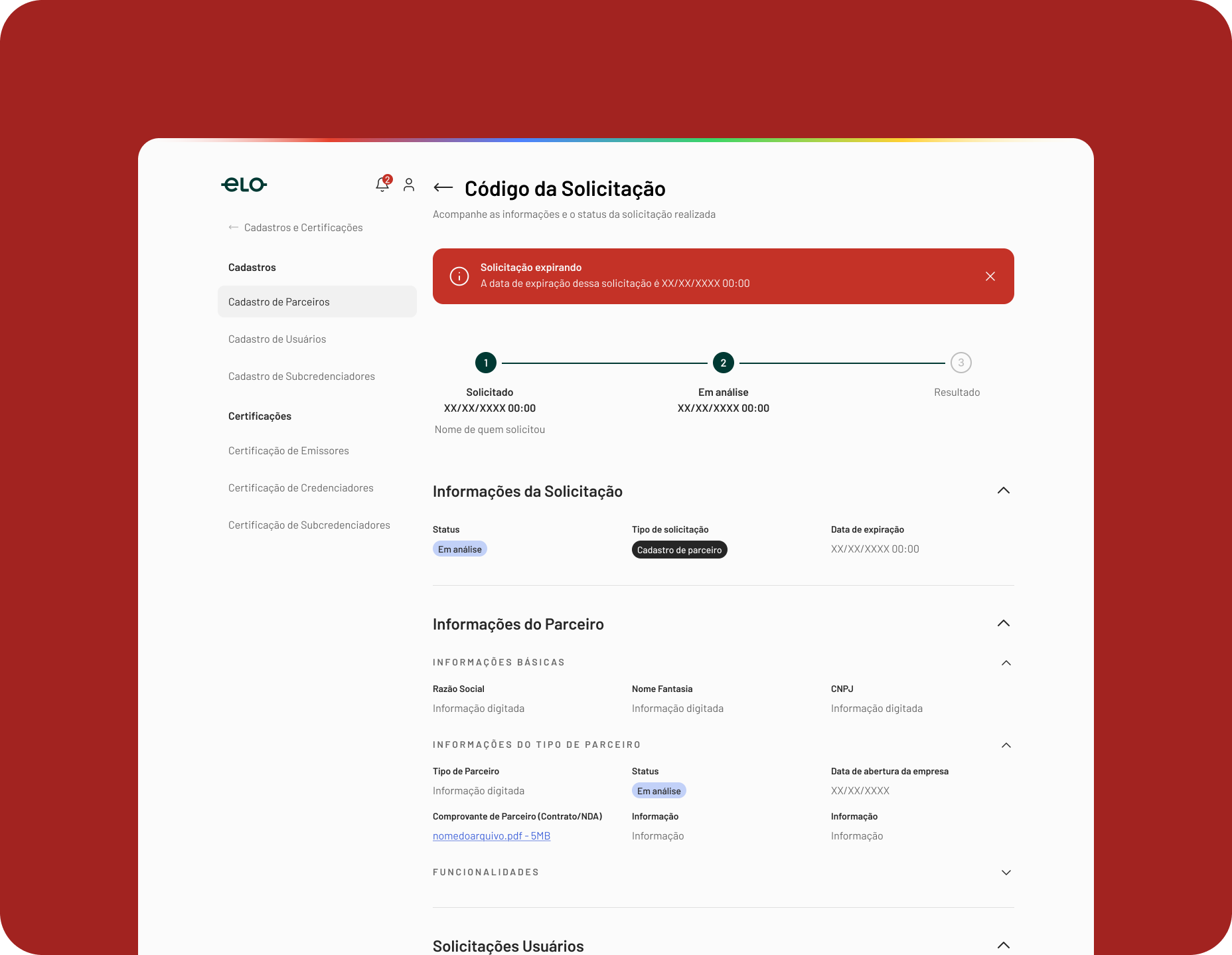The image size is (1232, 955).
Task: Click the Tipo de Parceiro label
Action: point(466,772)
